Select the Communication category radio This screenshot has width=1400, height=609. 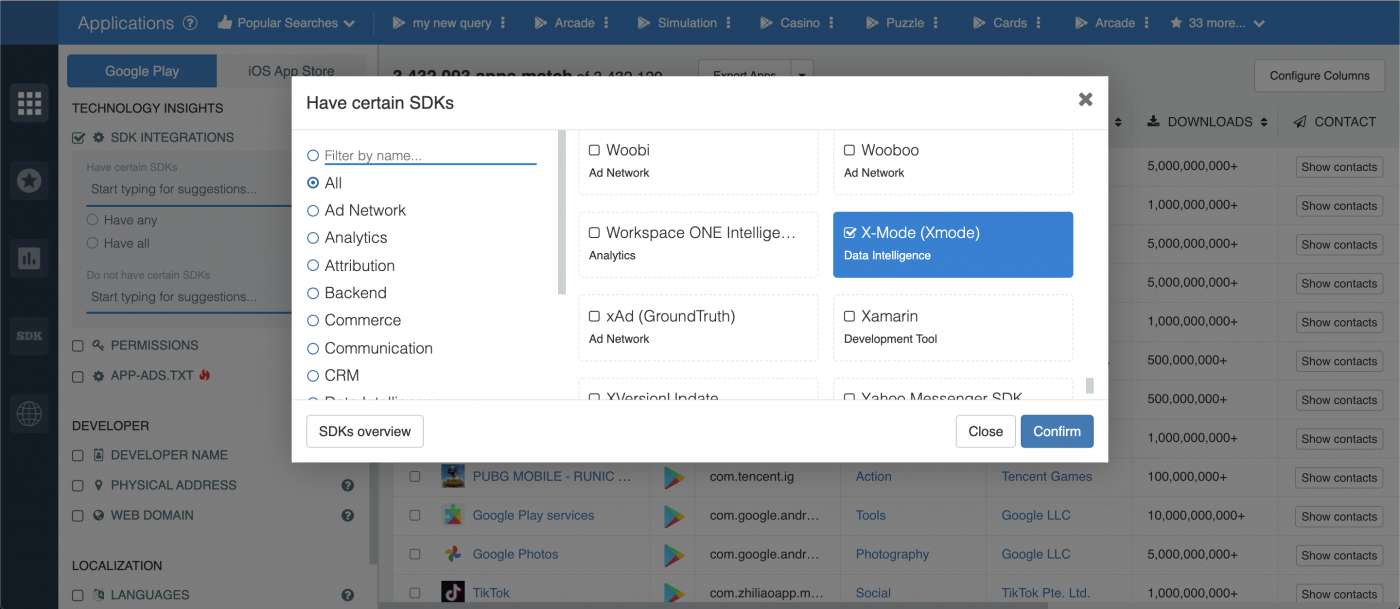point(313,348)
